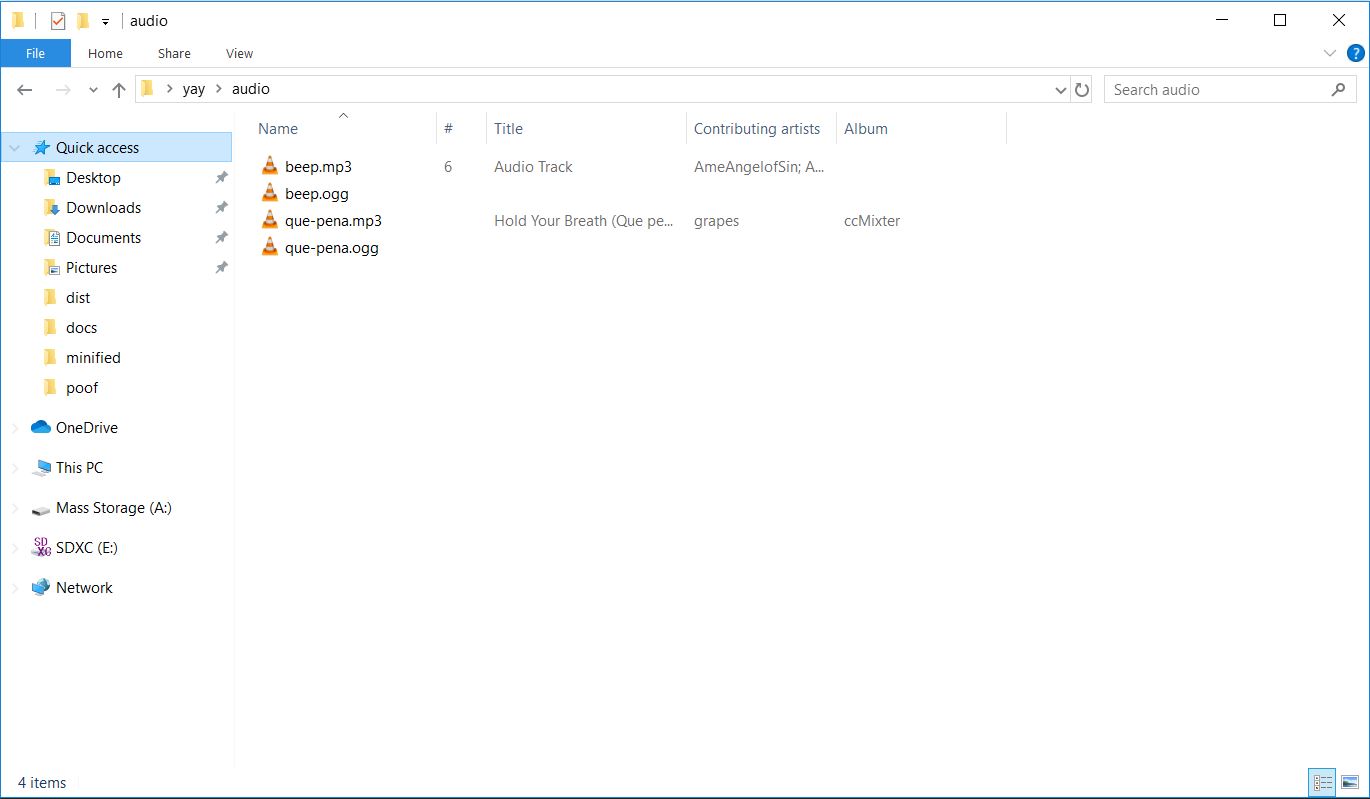Open recent locations dropdown arrow
Image resolution: width=1370 pixels, height=799 pixels.
93,90
